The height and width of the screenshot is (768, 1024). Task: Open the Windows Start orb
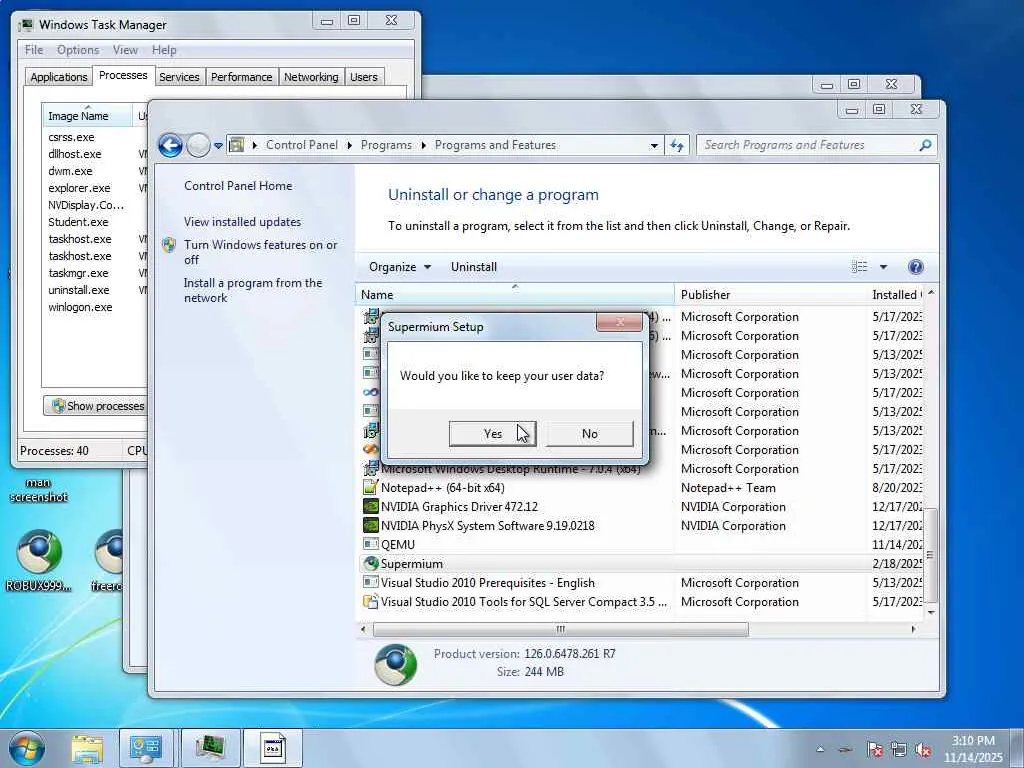point(27,748)
